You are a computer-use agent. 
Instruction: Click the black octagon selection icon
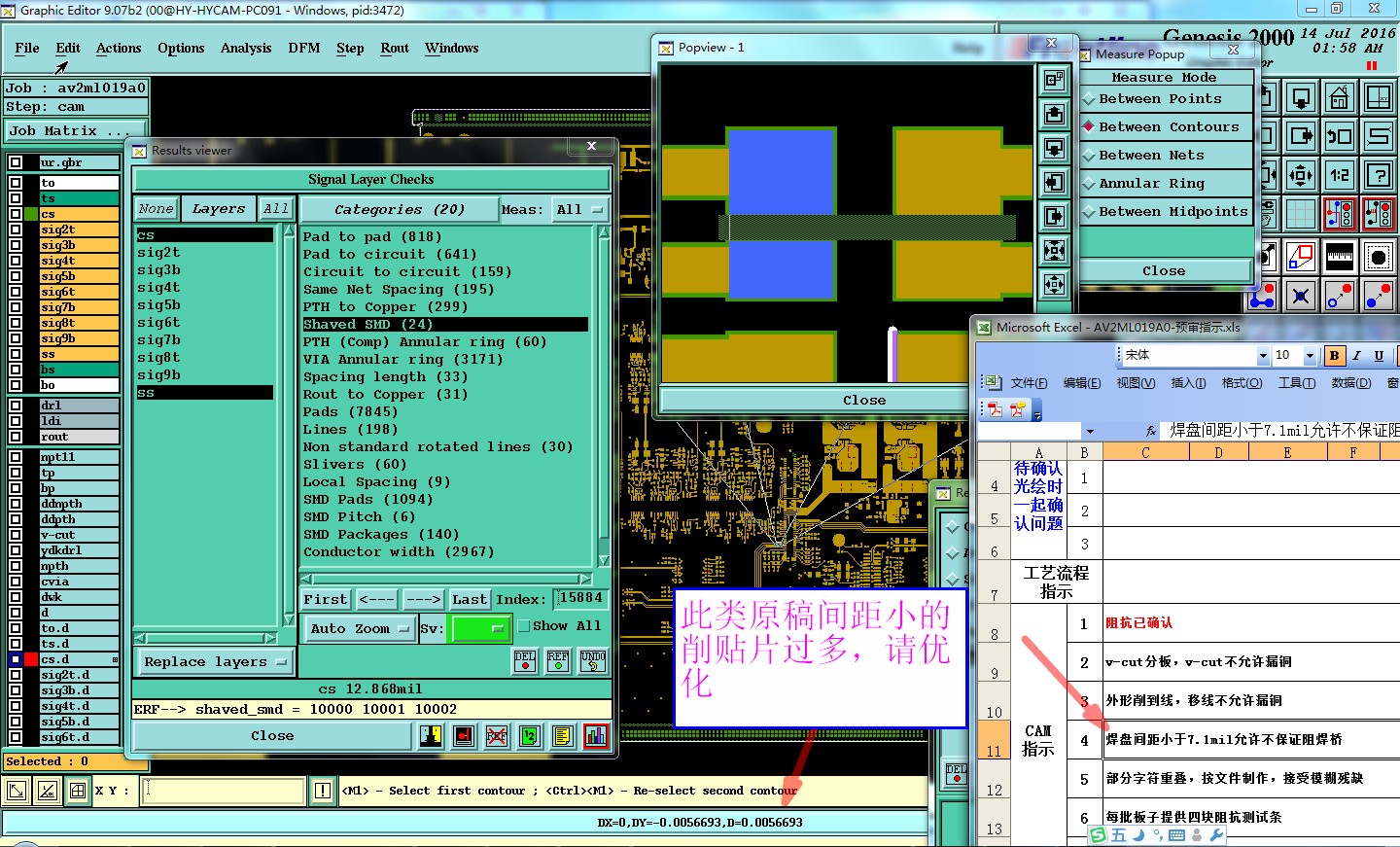[1379, 257]
